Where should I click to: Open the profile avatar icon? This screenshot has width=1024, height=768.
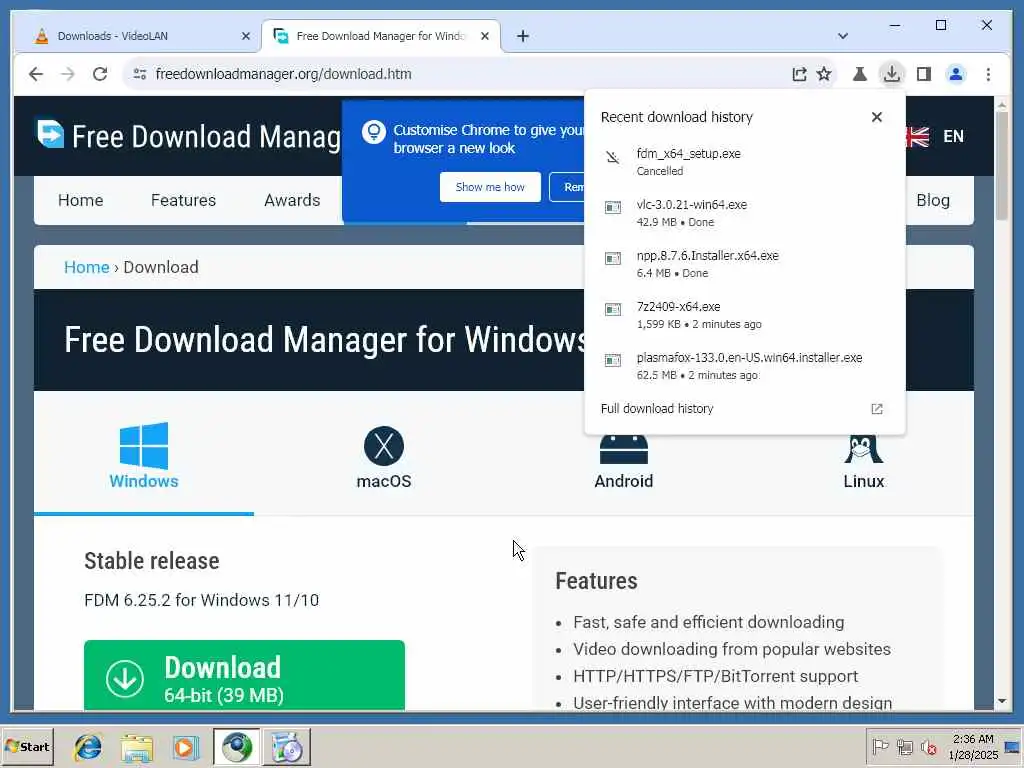956,74
